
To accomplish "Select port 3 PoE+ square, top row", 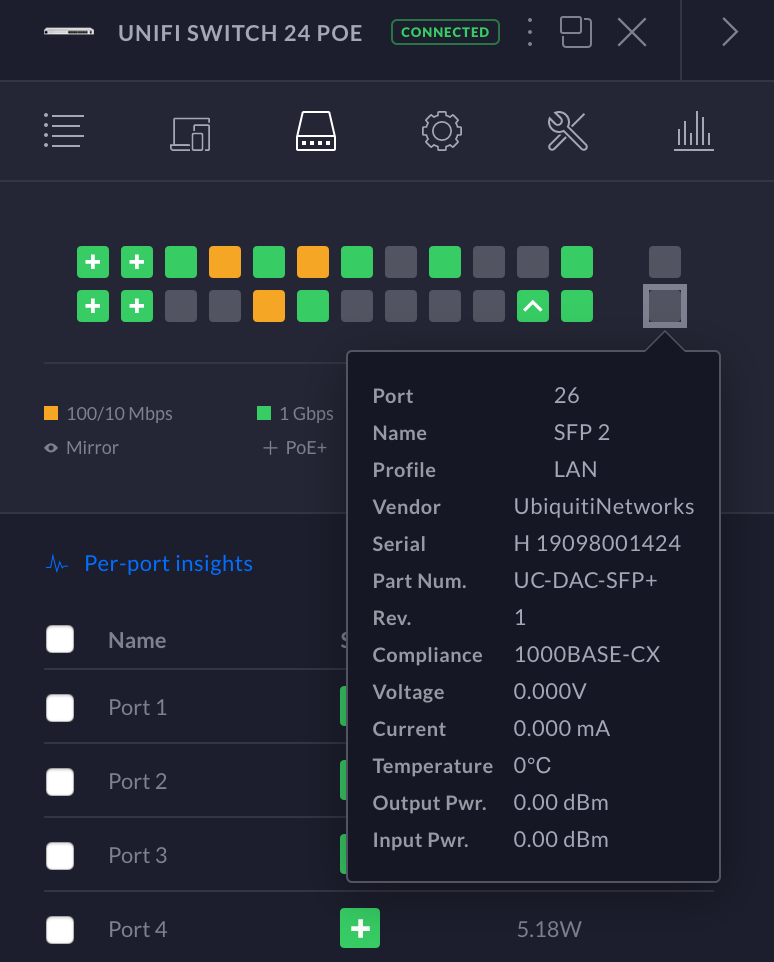I will pos(137,262).
